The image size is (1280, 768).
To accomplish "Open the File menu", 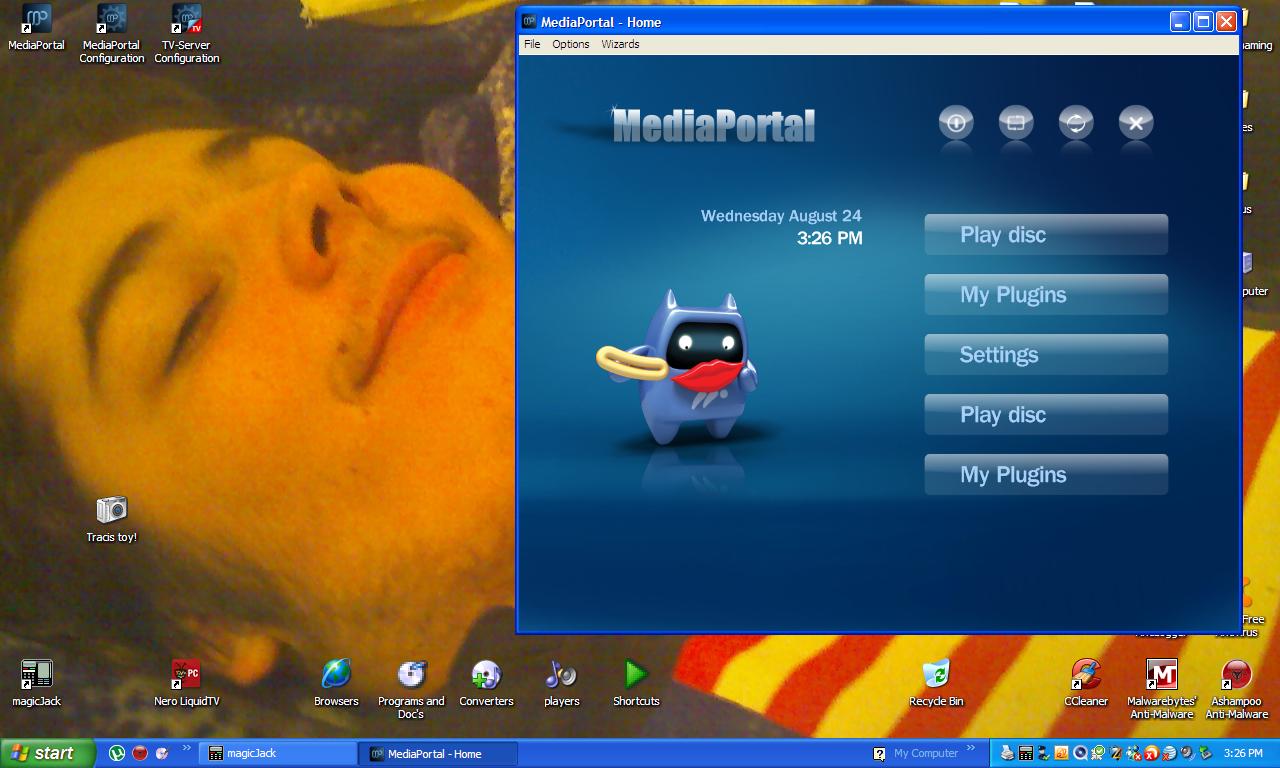I will (x=532, y=44).
